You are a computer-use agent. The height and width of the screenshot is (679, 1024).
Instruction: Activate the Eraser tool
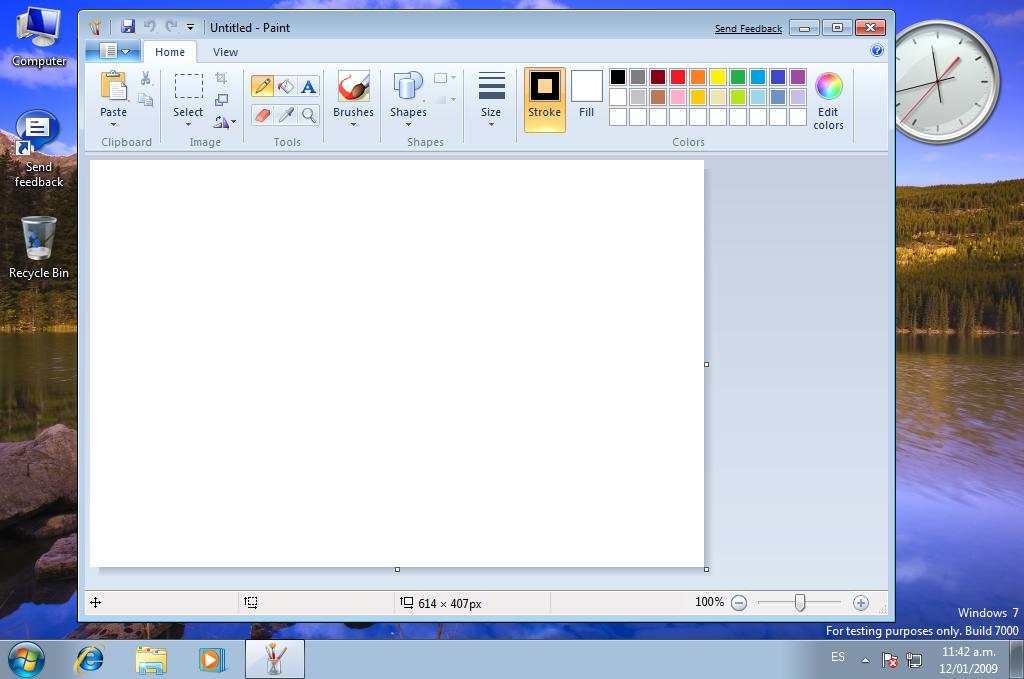[262, 115]
